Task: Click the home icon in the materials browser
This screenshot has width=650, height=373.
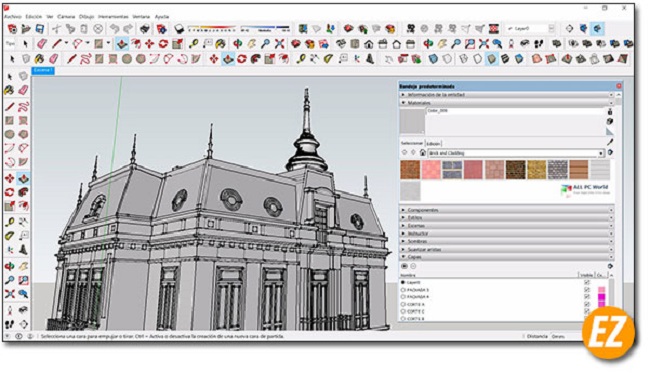Action: [422, 153]
